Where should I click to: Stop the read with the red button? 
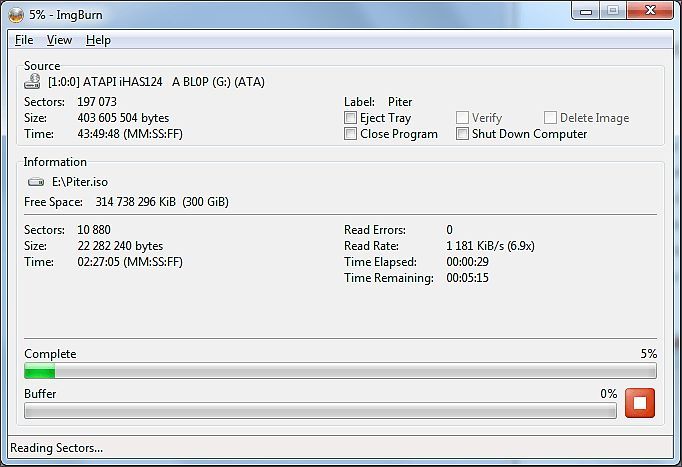point(640,403)
